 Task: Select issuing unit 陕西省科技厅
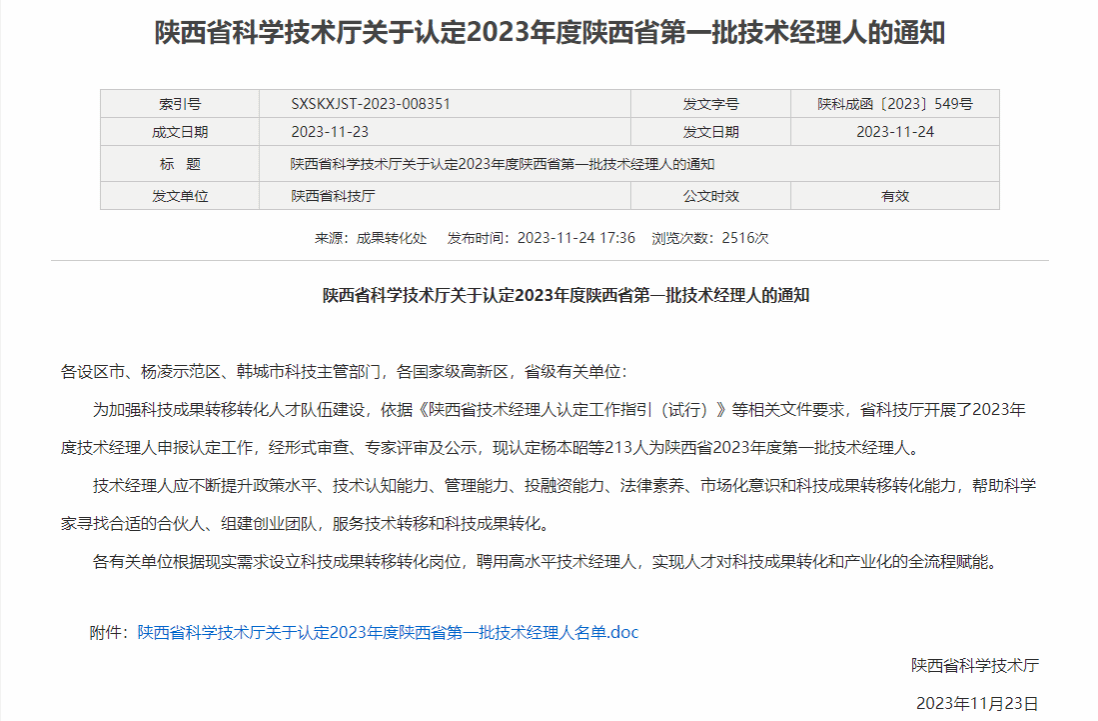tap(333, 196)
